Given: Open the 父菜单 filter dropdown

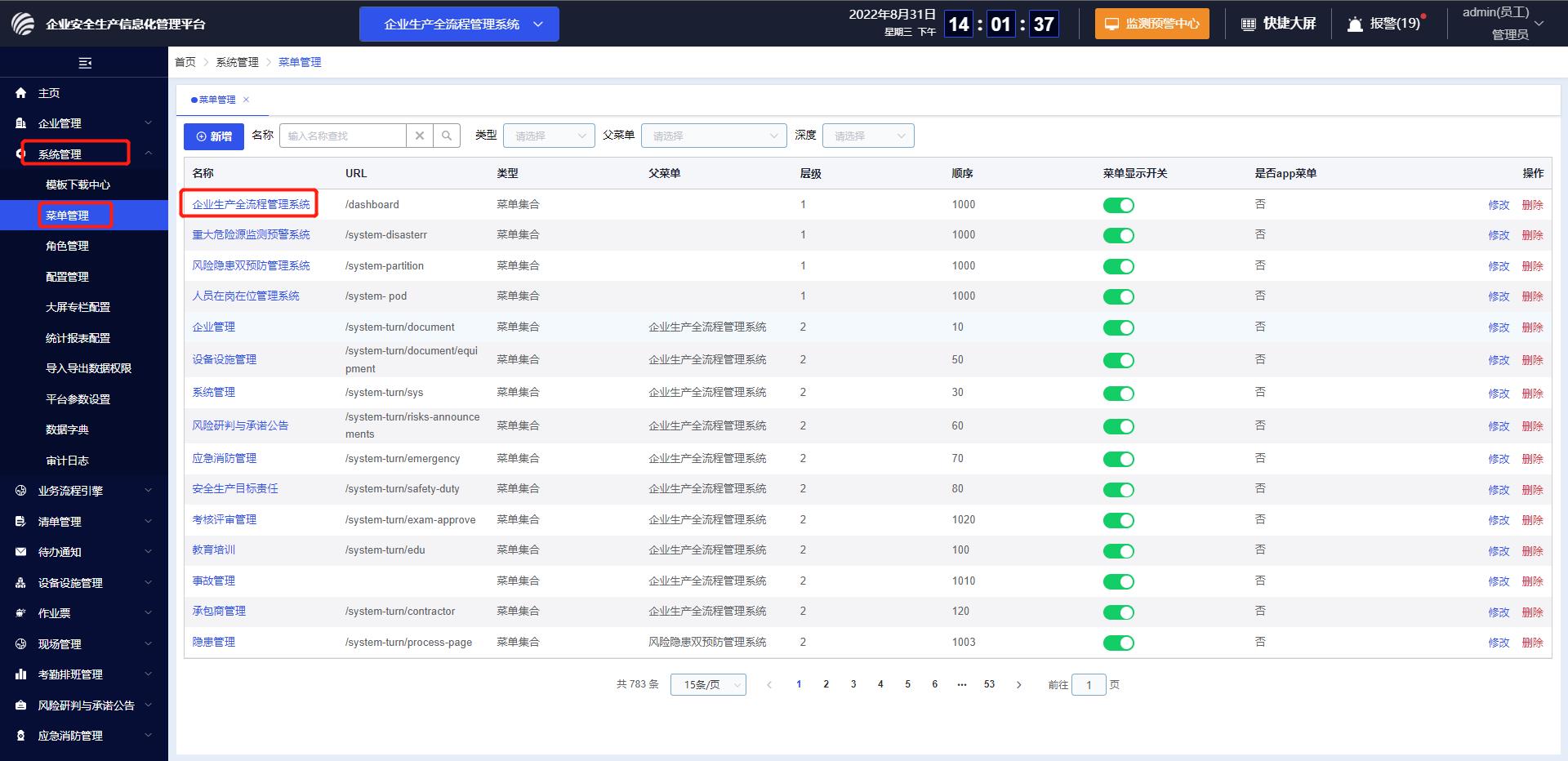Looking at the screenshot, I should (x=714, y=136).
